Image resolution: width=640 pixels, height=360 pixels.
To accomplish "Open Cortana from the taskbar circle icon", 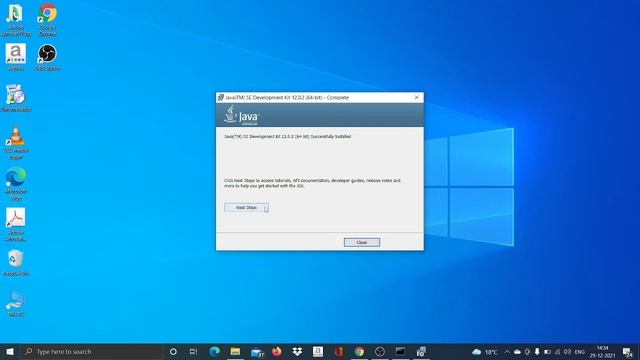I will pyautogui.click(x=173, y=351).
